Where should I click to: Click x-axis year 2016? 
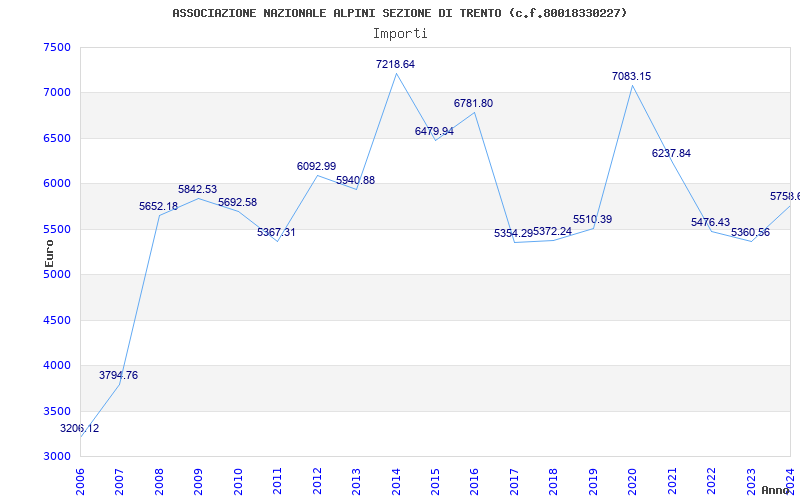click(x=474, y=482)
